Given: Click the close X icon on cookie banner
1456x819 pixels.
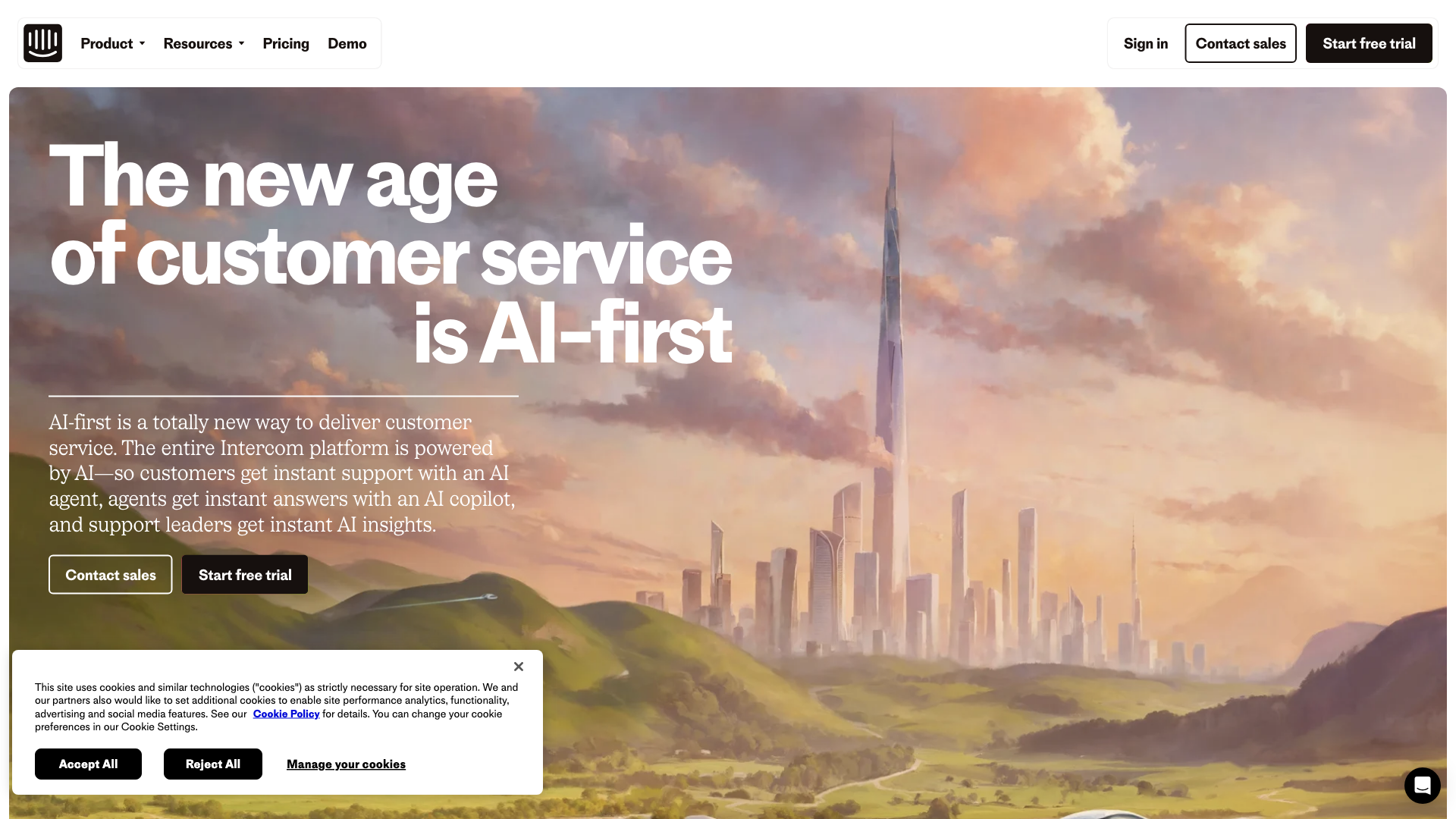Looking at the screenshot, I should [519, 666].
